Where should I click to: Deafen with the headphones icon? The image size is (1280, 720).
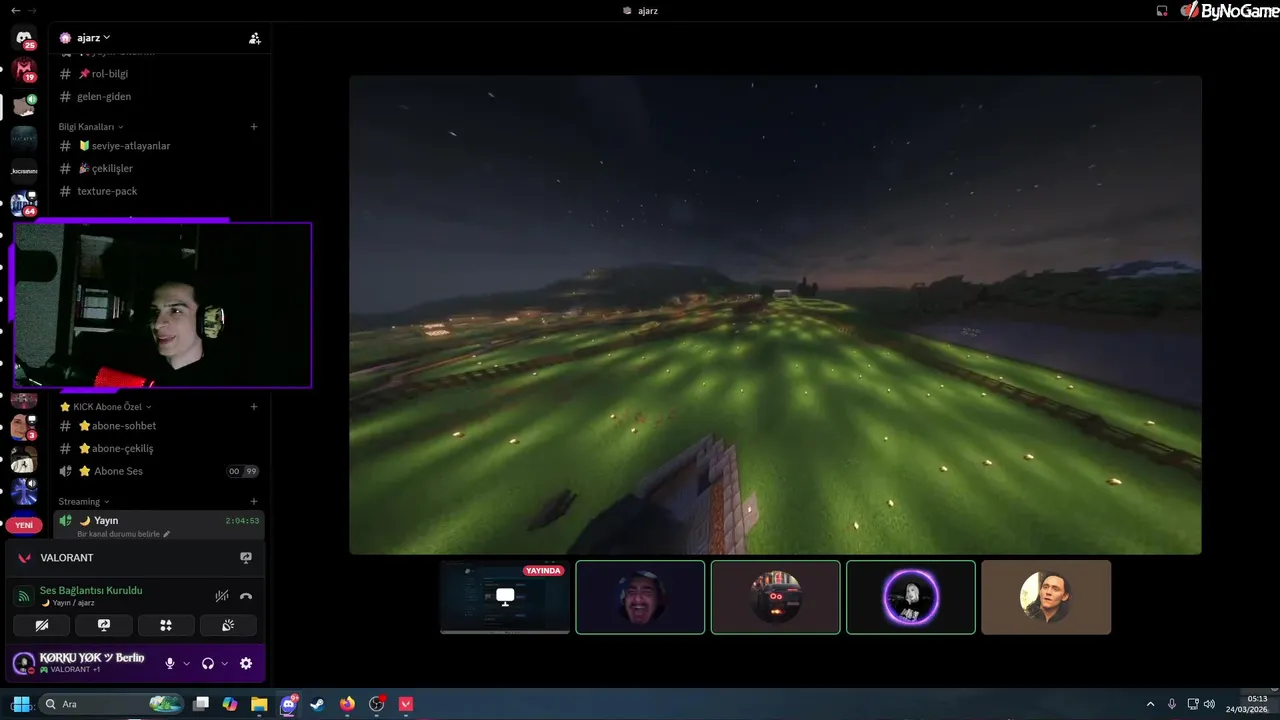[208, 663]
